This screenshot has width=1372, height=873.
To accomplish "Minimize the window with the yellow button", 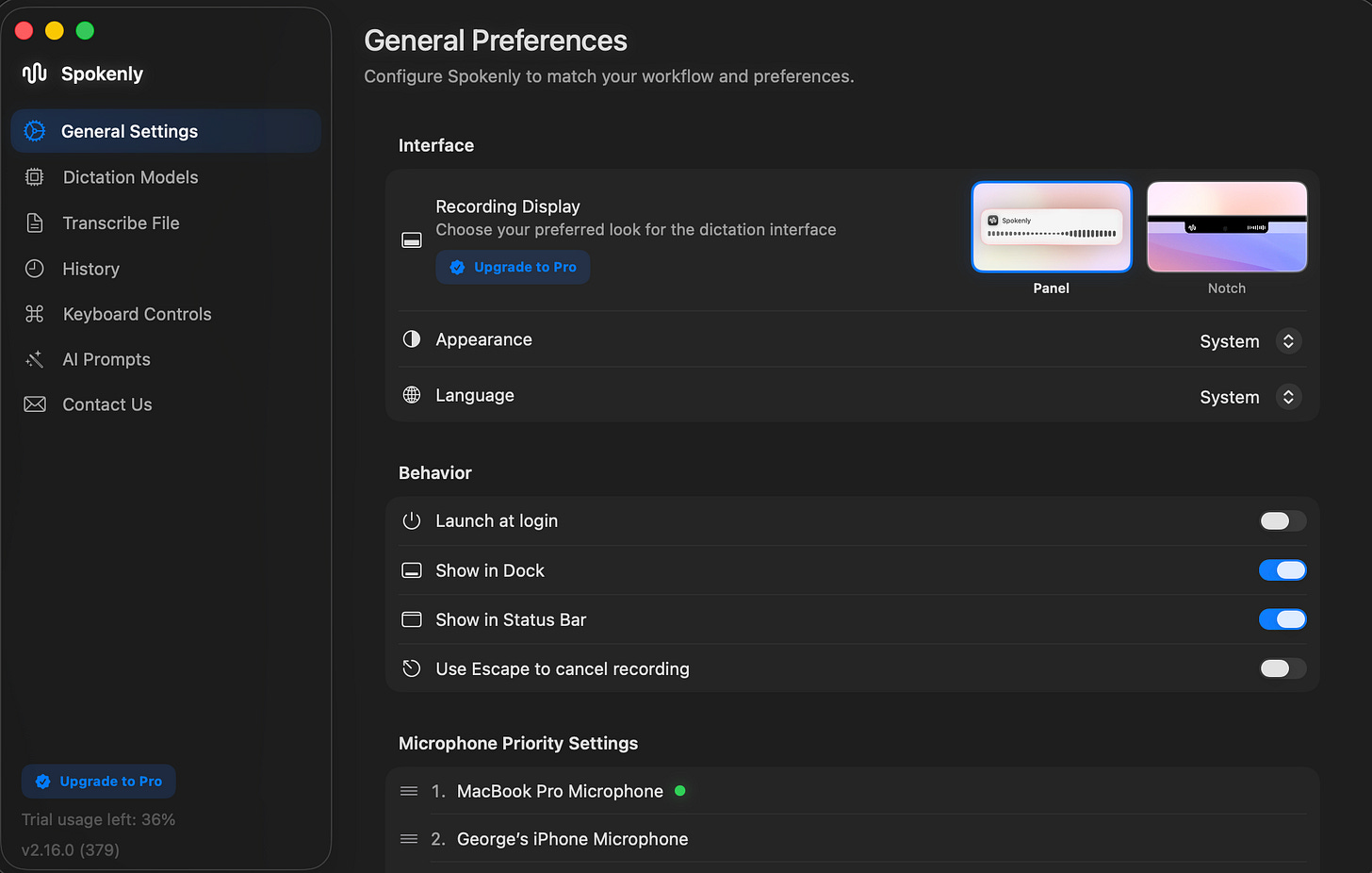I will pos(55,30).
